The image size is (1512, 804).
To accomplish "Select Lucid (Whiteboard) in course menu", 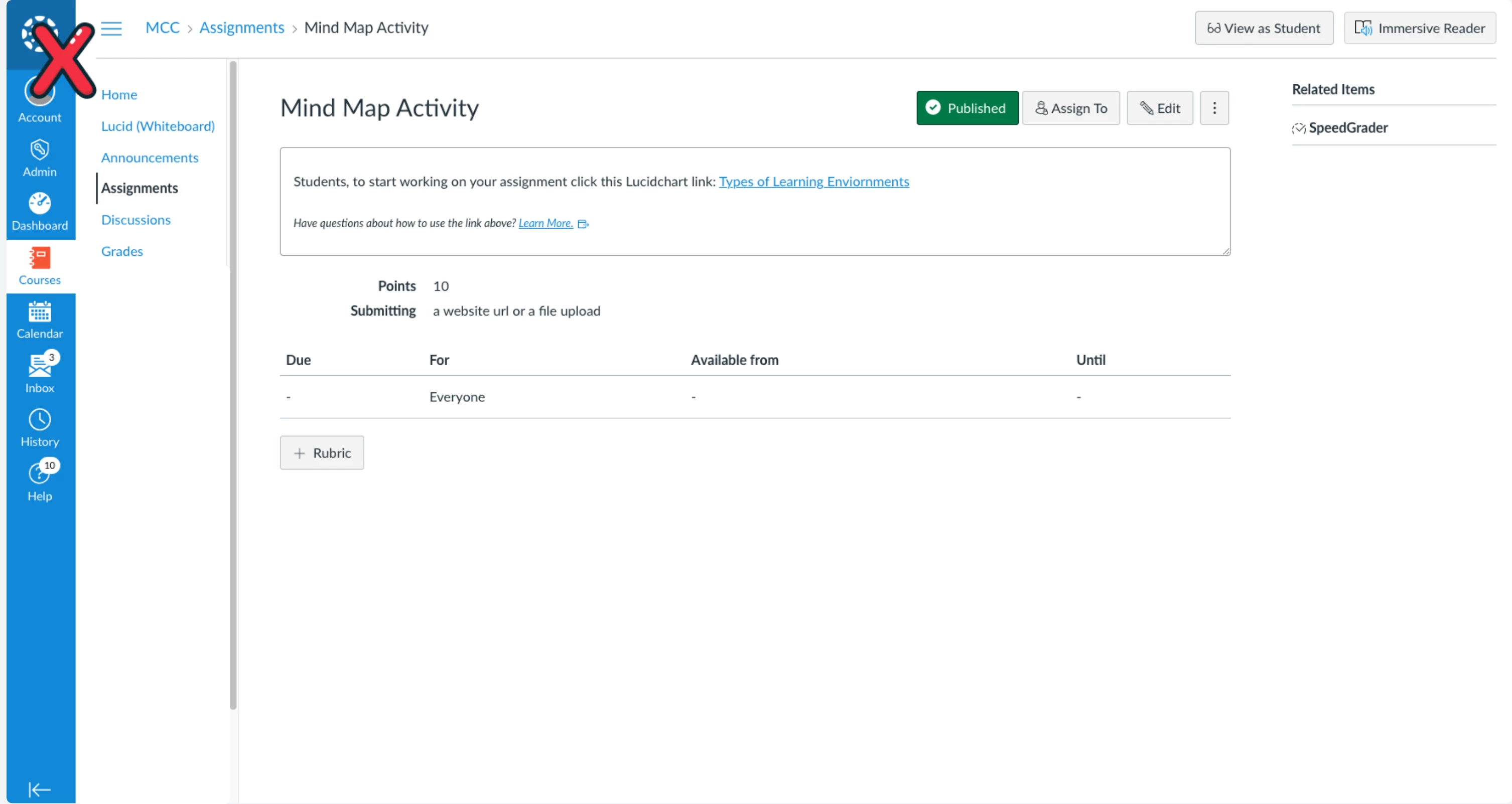I will [157, 126].
